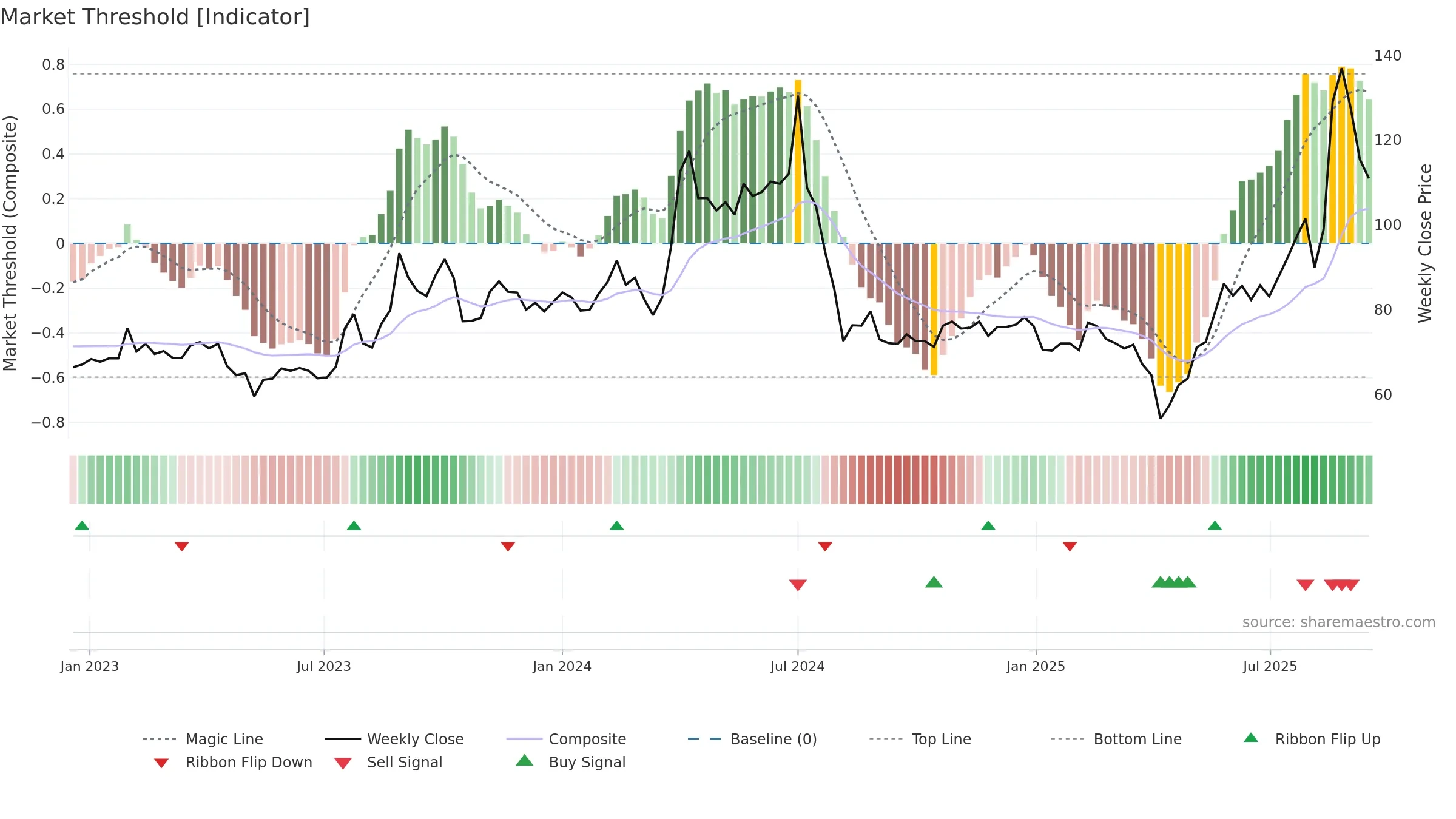1456x819 pixels.
Task: Toggle the Top Line legend entry
Action: [x=920, y=739]
